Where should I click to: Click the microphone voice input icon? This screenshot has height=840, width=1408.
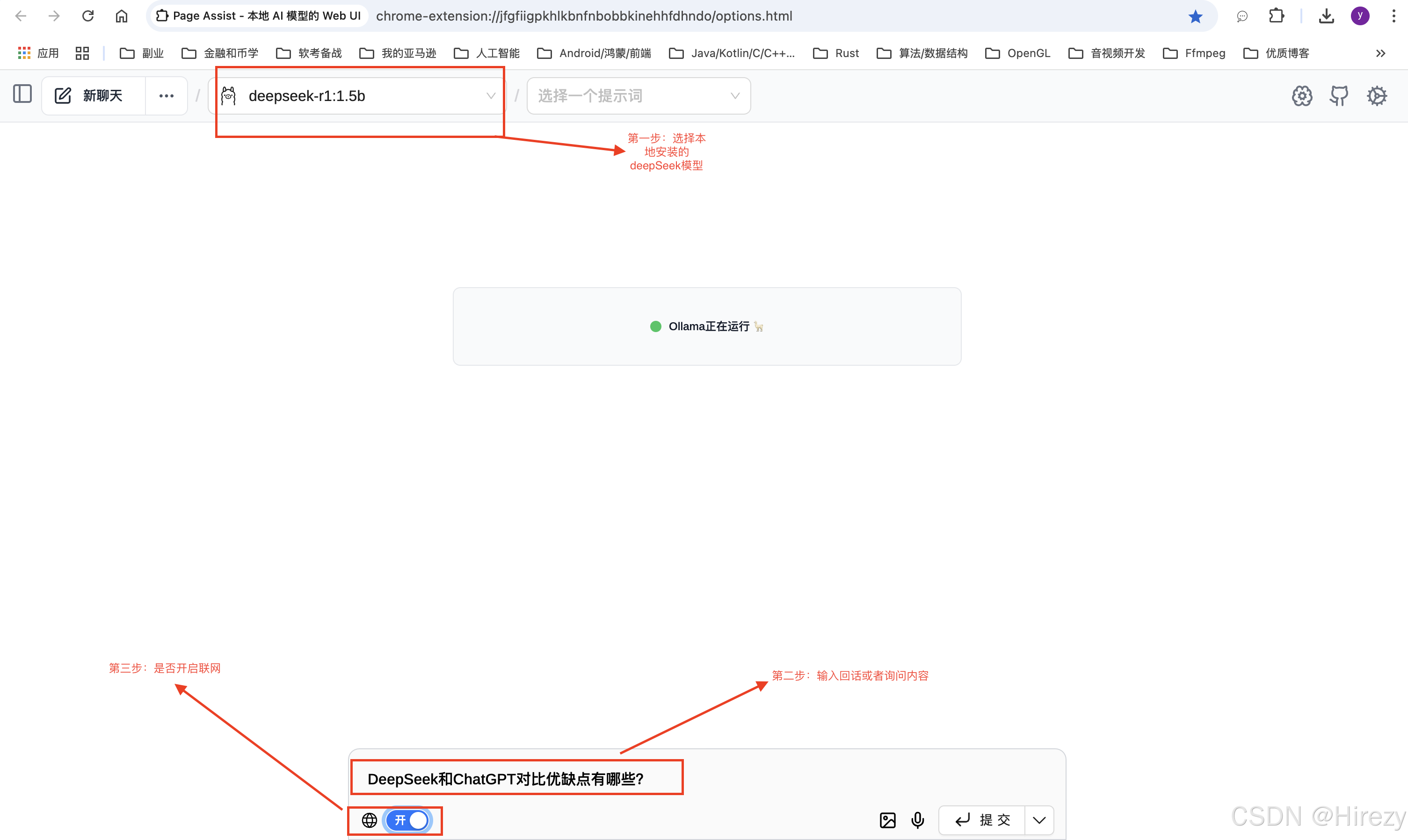tap(917, 820)
